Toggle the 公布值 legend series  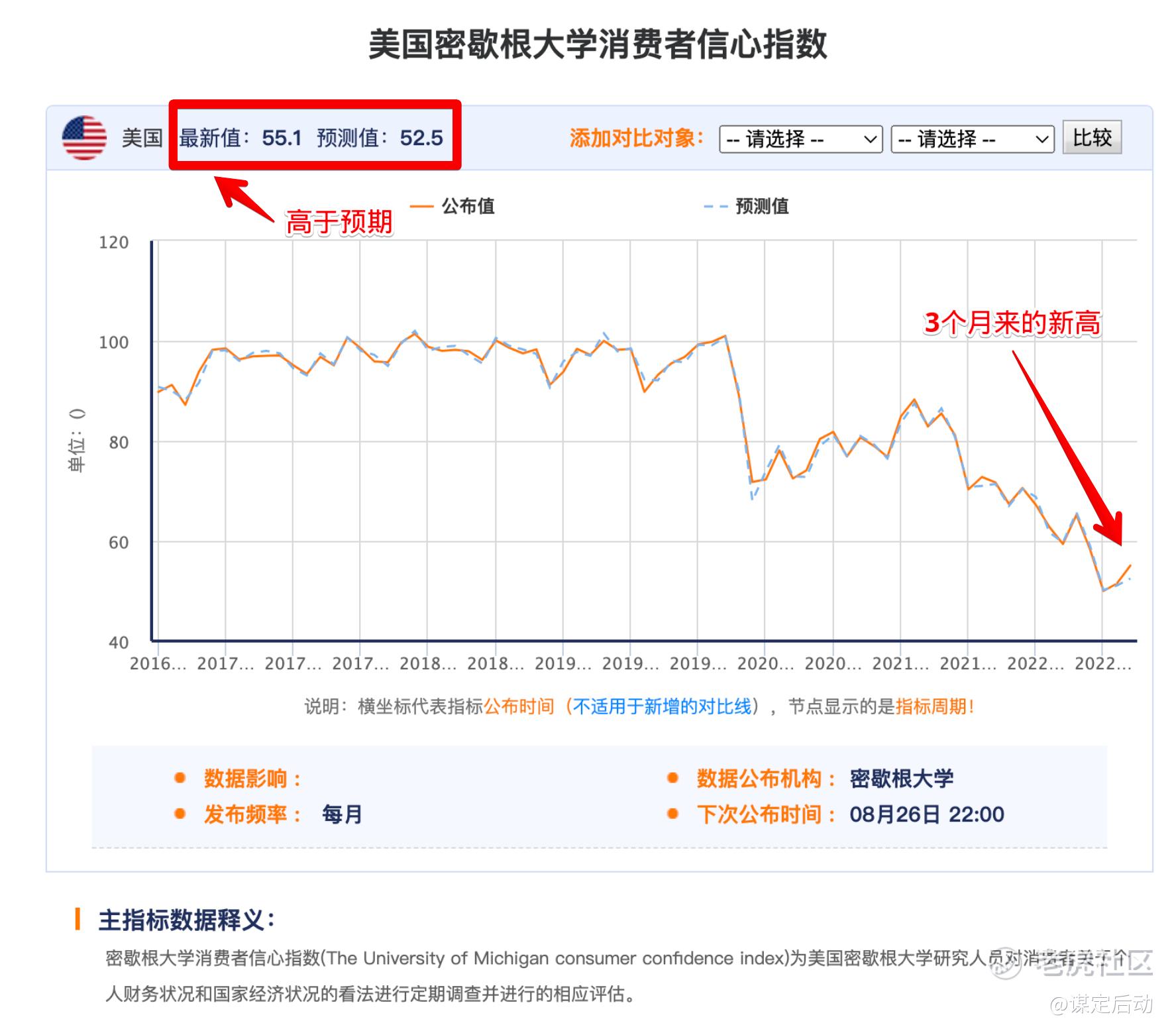[452, 206]
